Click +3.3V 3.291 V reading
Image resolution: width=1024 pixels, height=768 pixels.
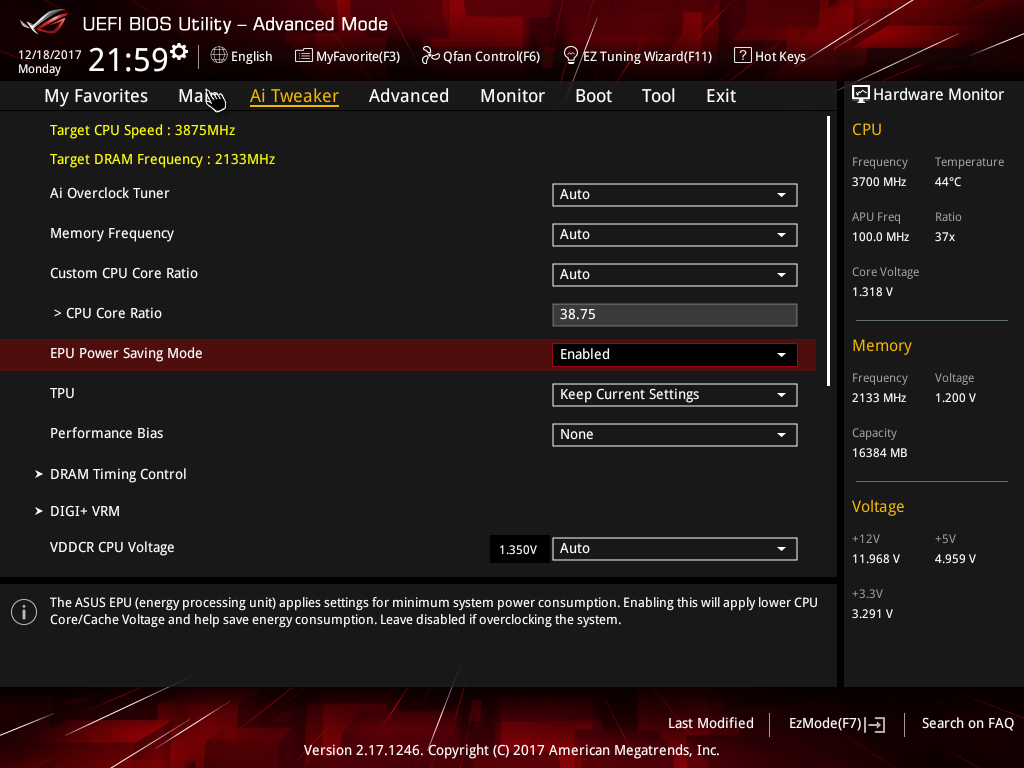872,614
